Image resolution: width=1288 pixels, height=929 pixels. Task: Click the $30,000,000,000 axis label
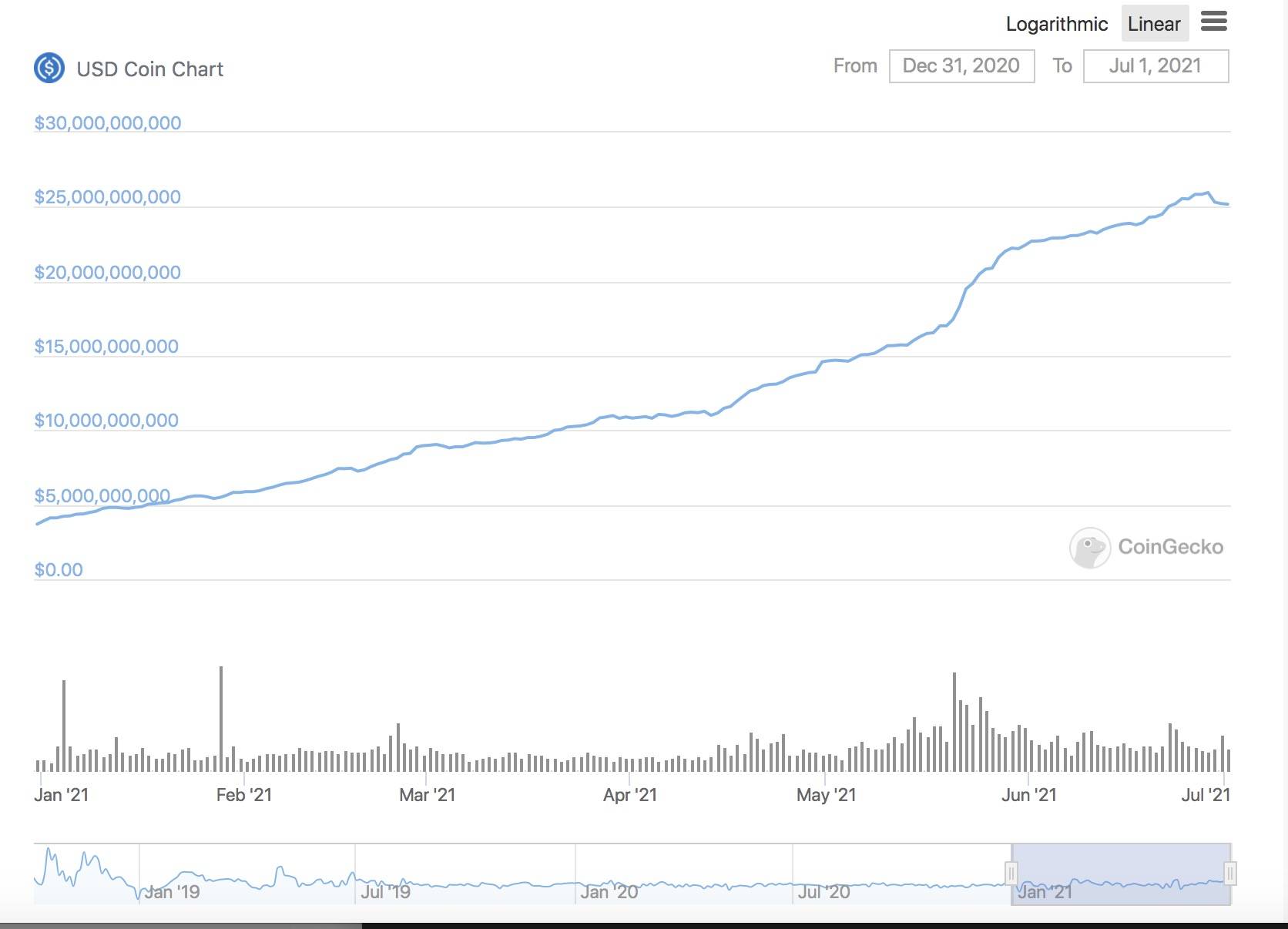click(x=108, y=123)
